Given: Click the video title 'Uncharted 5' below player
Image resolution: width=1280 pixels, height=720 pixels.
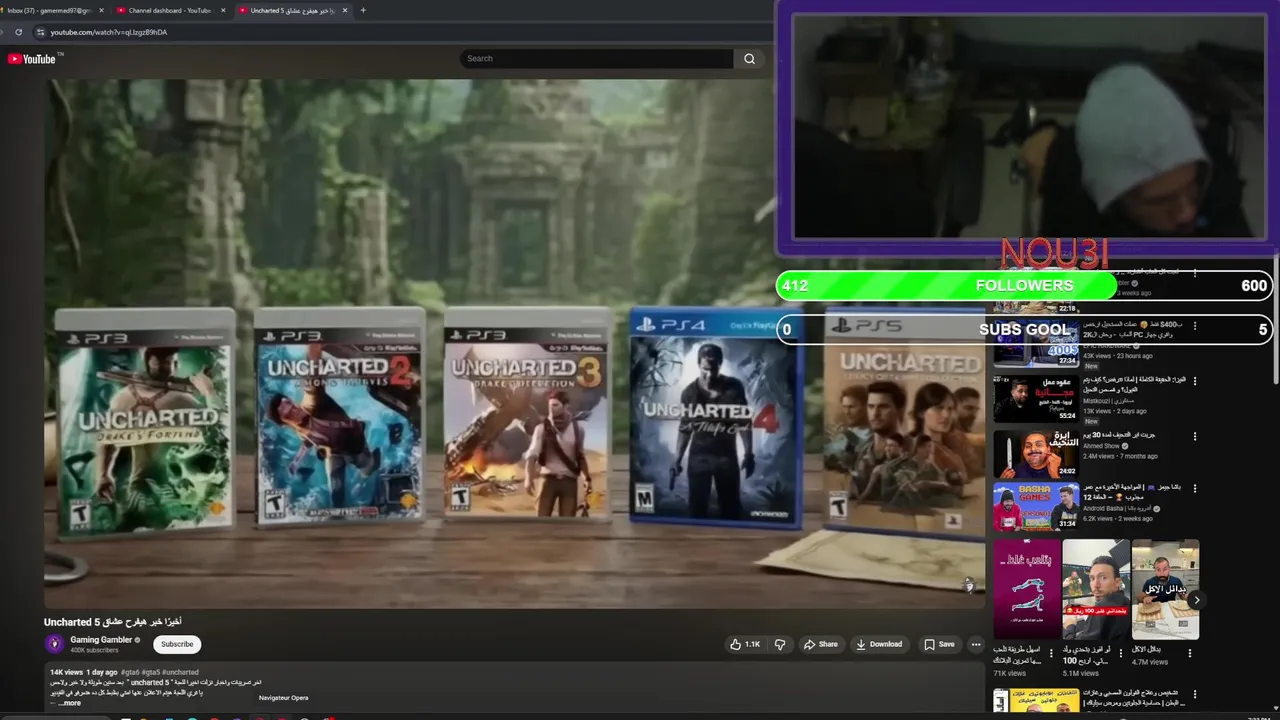Looking at the screenshot, I should pos(113,622).
